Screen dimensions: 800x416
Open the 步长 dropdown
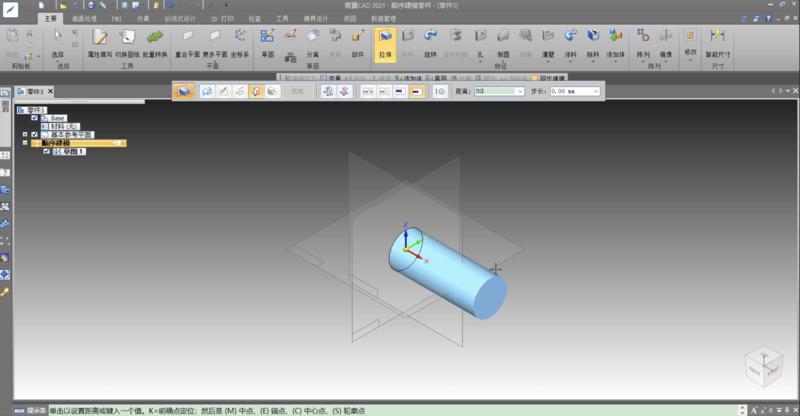pyautogui.click(x=596, y=91)
